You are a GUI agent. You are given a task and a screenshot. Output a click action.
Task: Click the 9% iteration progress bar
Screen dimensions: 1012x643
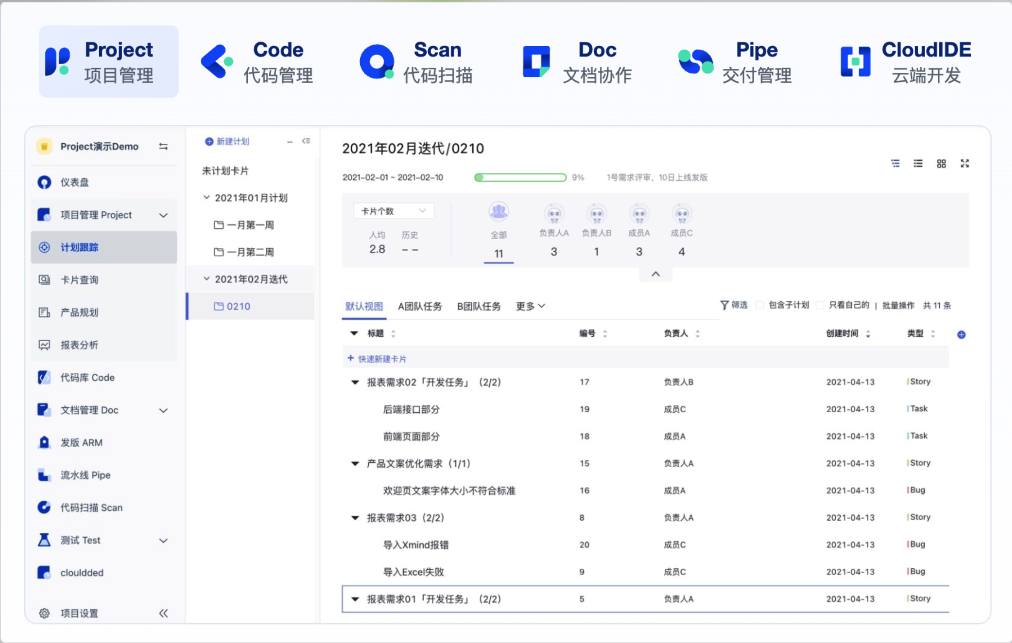(x=520, y=177)
